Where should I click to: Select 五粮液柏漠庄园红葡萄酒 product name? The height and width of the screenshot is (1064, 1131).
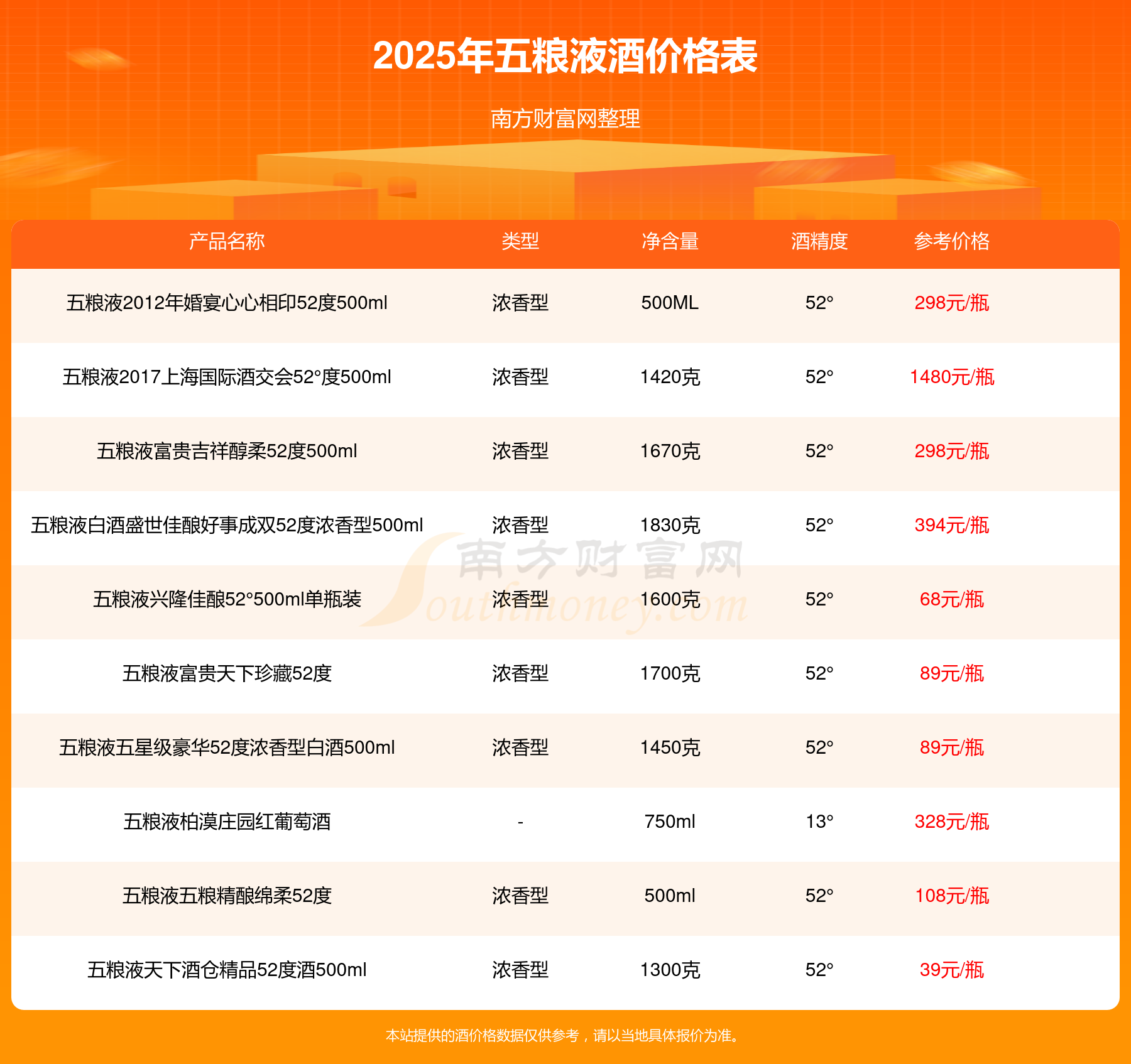tap(227, 822)
